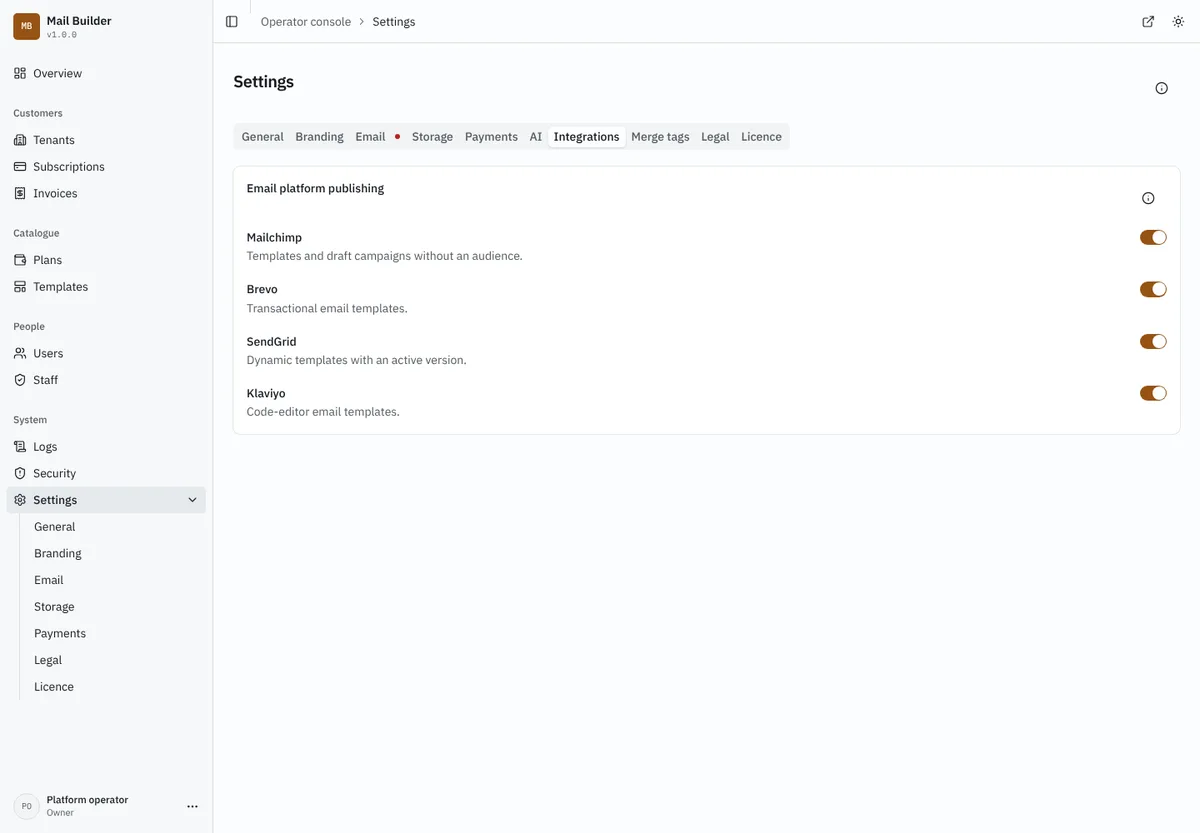The height and width of the screenshot is (833, 1200).
Task: Click the MB Mail Builder logo icon
Action: (27, 27)
